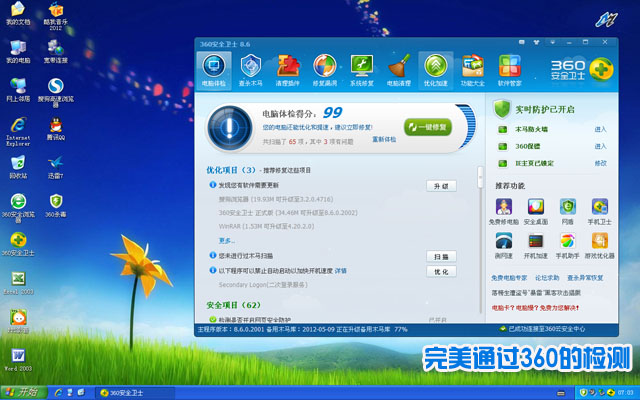Click the 开始 Start button

tap(23, 393)
